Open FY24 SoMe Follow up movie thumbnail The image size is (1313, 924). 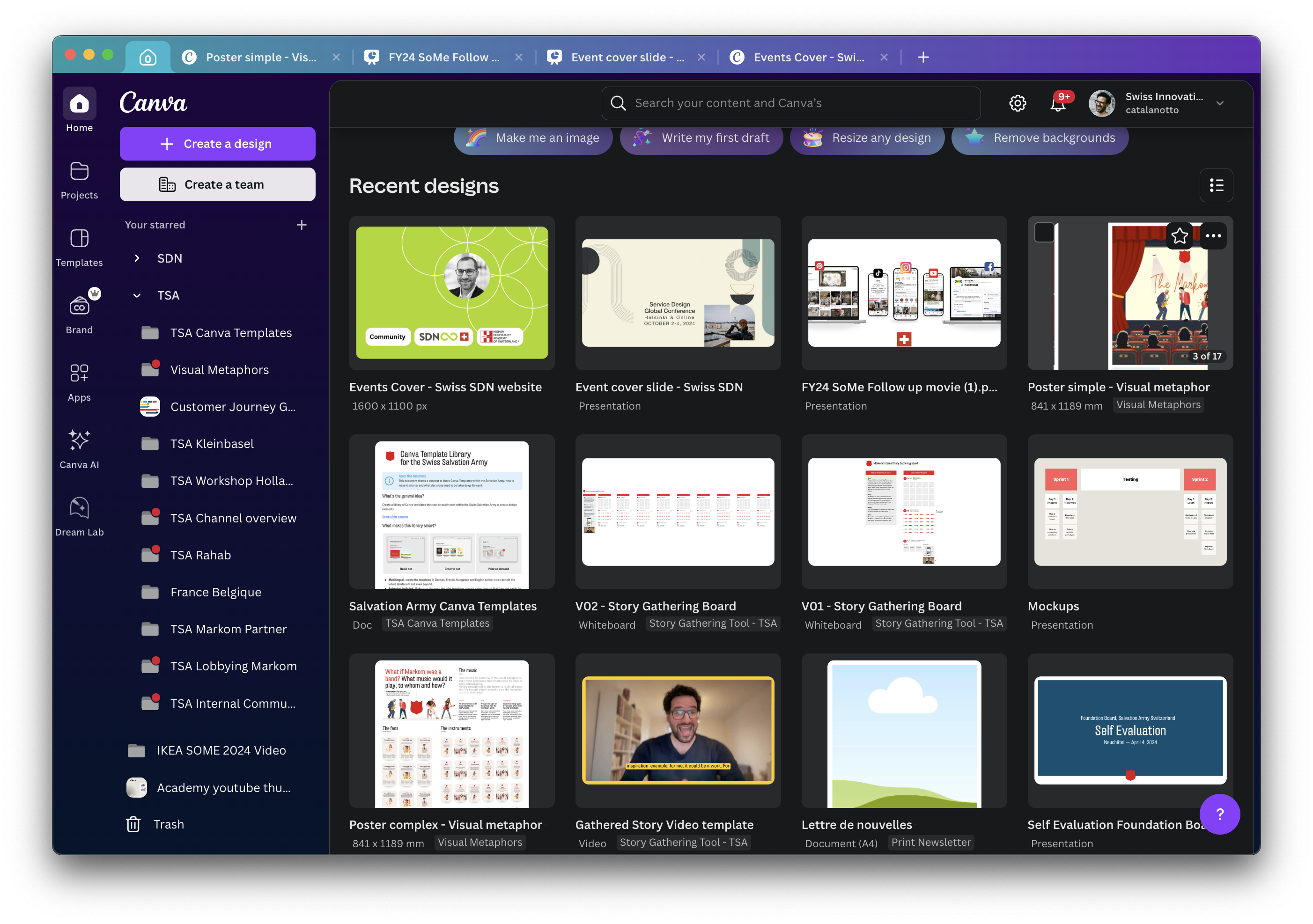[x=904, y=293]
